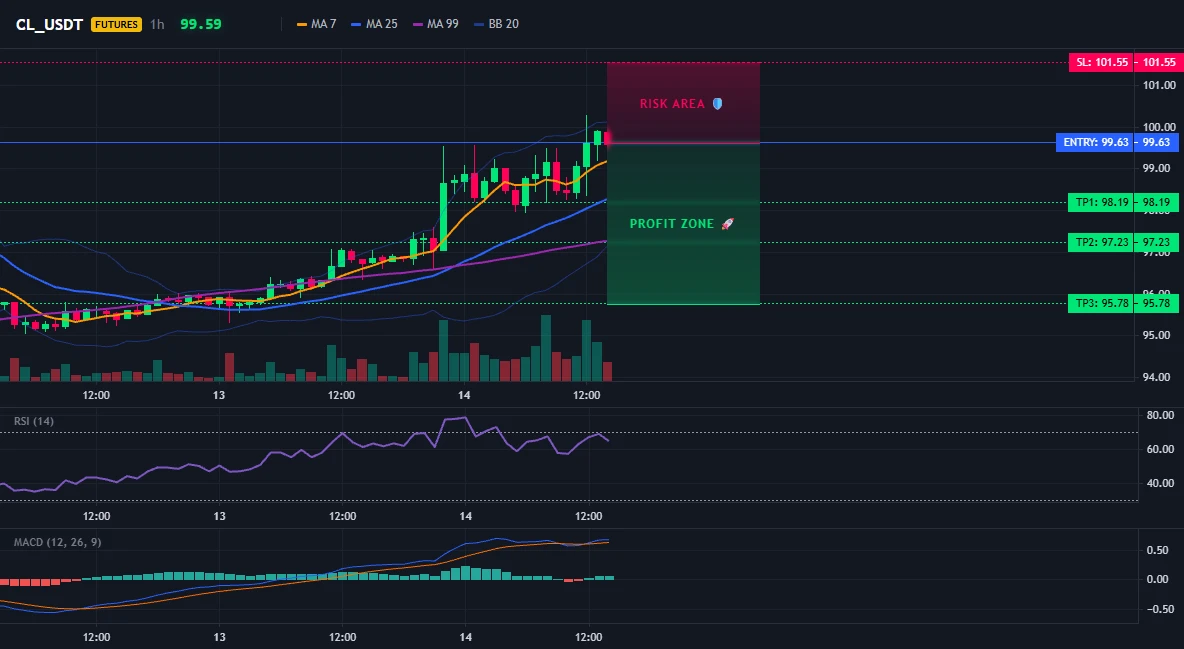This screenshot has width=1184, height=649.
Task: Click the 40.00 RSI axis value
Action: tap(1160, 483)
